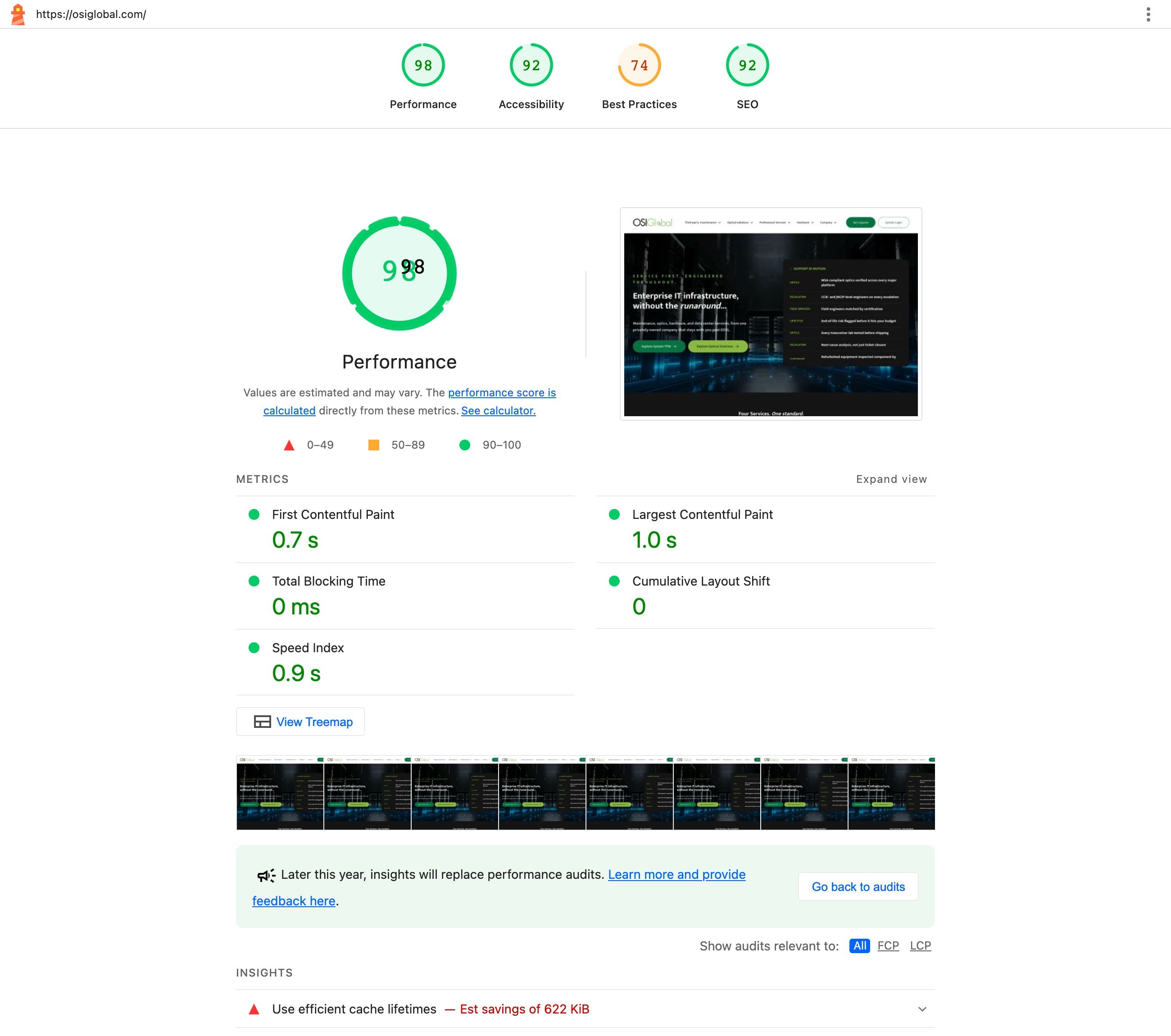Jump to the Best Practices score gauge
This screenshot has width=1171, height=1036.
click(x=640, y=77)
